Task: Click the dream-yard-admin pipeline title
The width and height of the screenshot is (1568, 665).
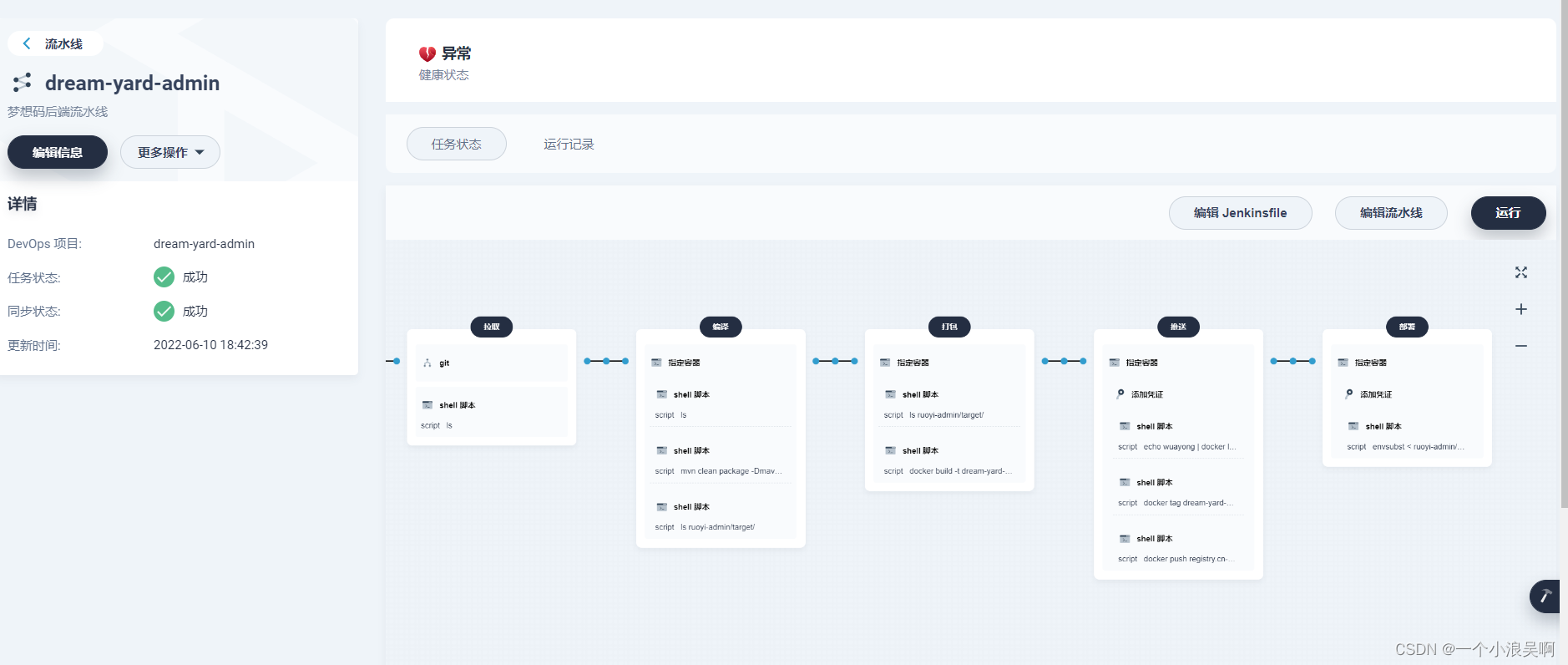Action: [x=132, y=83]
